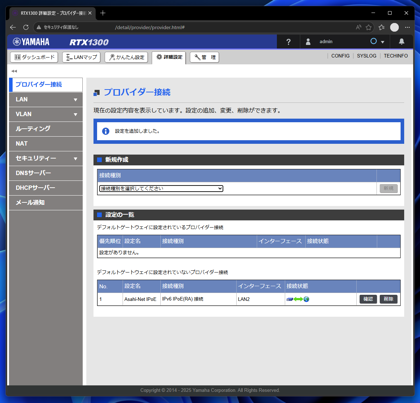The width and height of the screenshot is (420, 403).
Task: Open the connection type dropdown
Action: [x=161, y=188]
